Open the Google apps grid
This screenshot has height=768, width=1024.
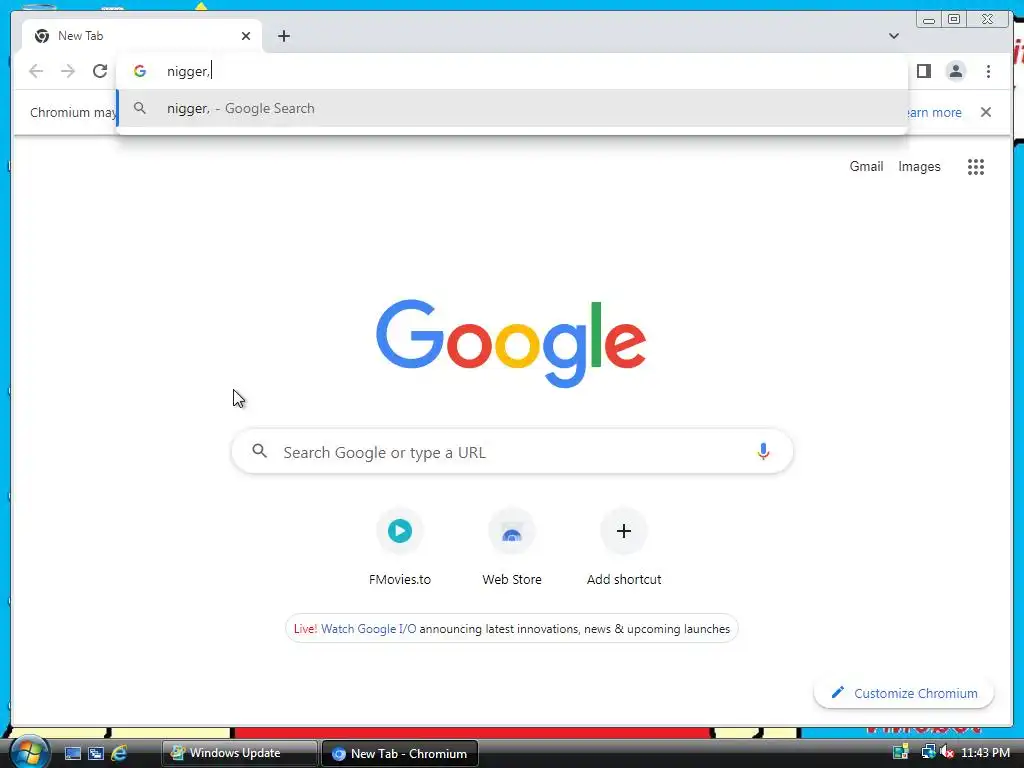click(x=975, y=167)
